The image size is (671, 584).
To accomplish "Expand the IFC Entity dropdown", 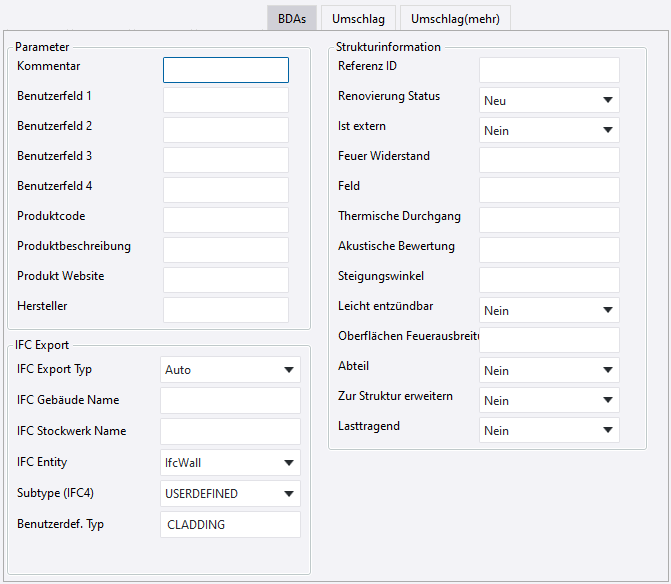I will (x=230, y=463).
